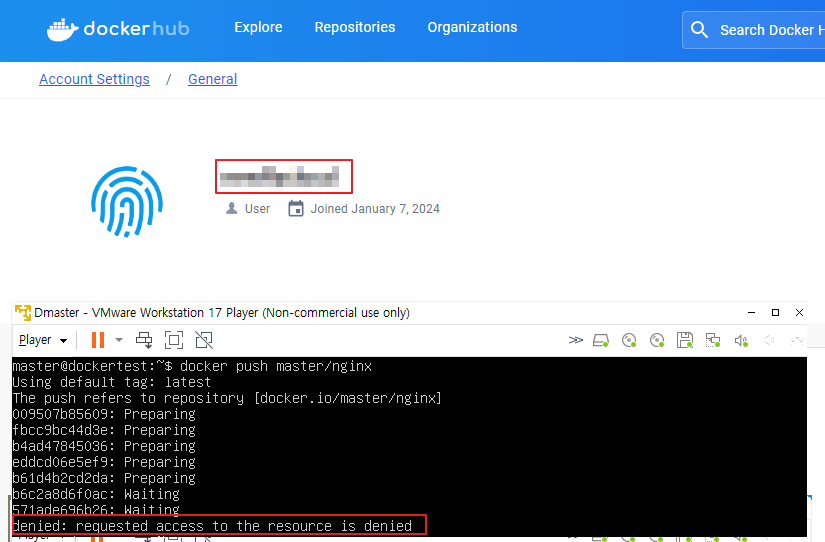Minimize the Dmaster VMware window
Screen dimensions: 825x542
click(x=751, y=313)
